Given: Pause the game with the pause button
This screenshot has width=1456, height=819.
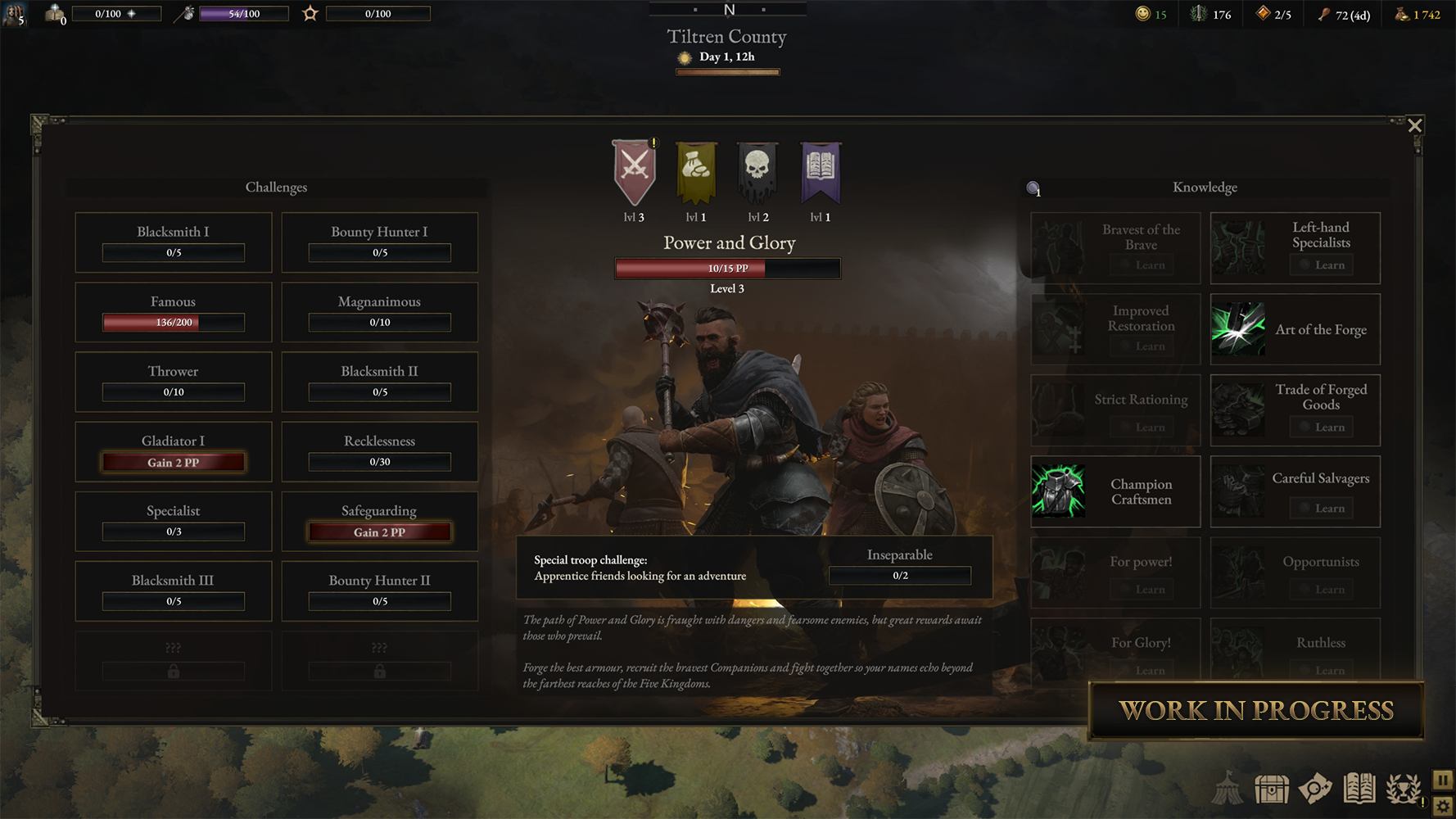Looking at the screenshot, I should [x=1443, y=780].
